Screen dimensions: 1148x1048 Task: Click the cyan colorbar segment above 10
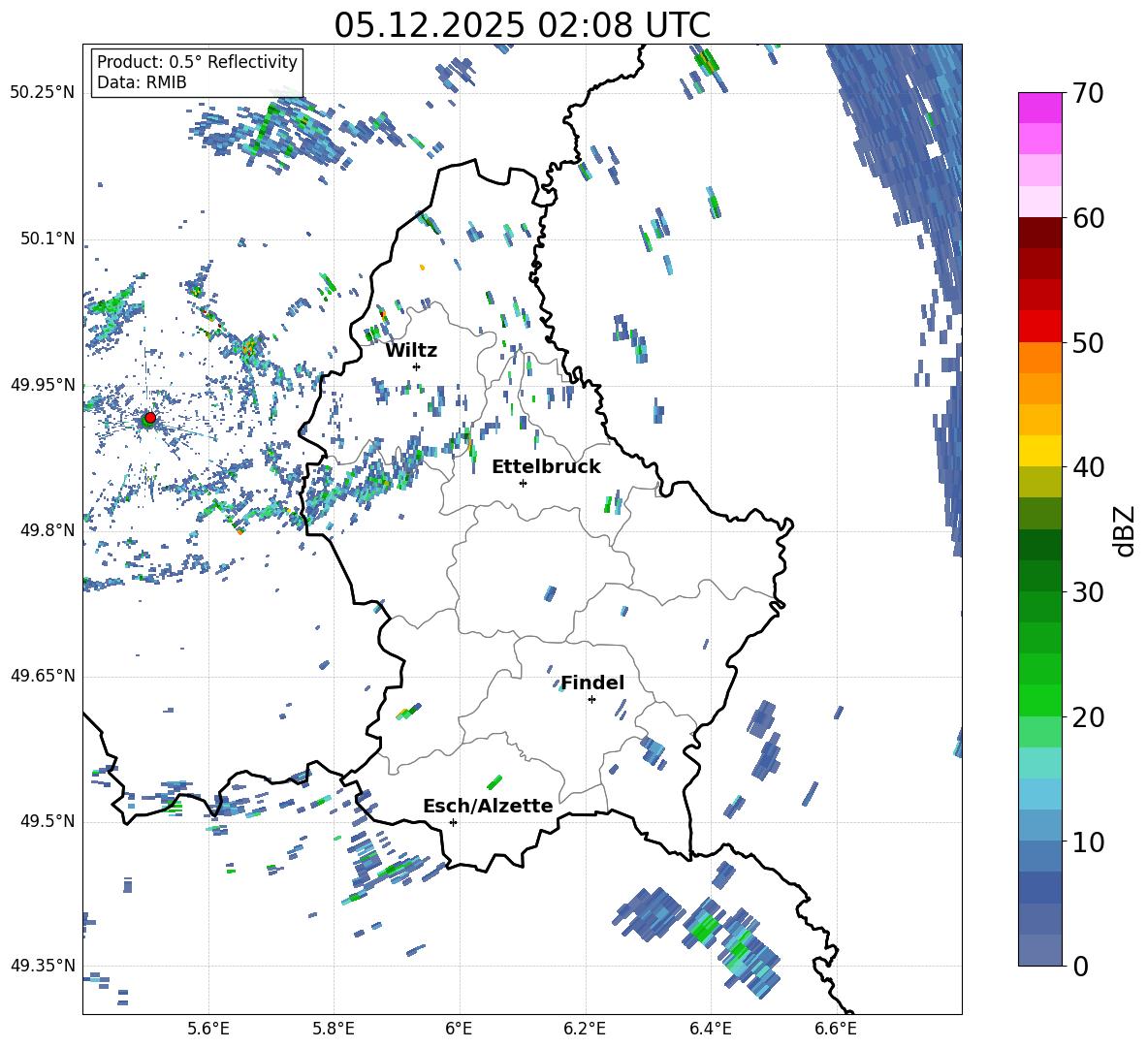[1039, 793]
